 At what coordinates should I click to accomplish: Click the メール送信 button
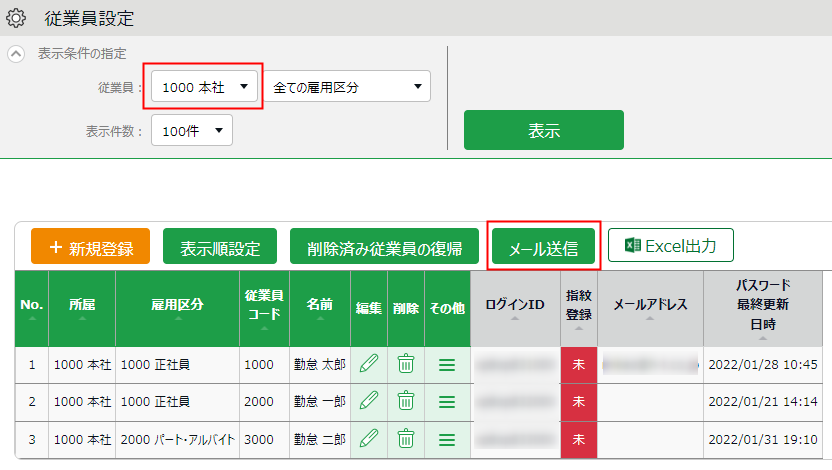(x=544, y=248)
